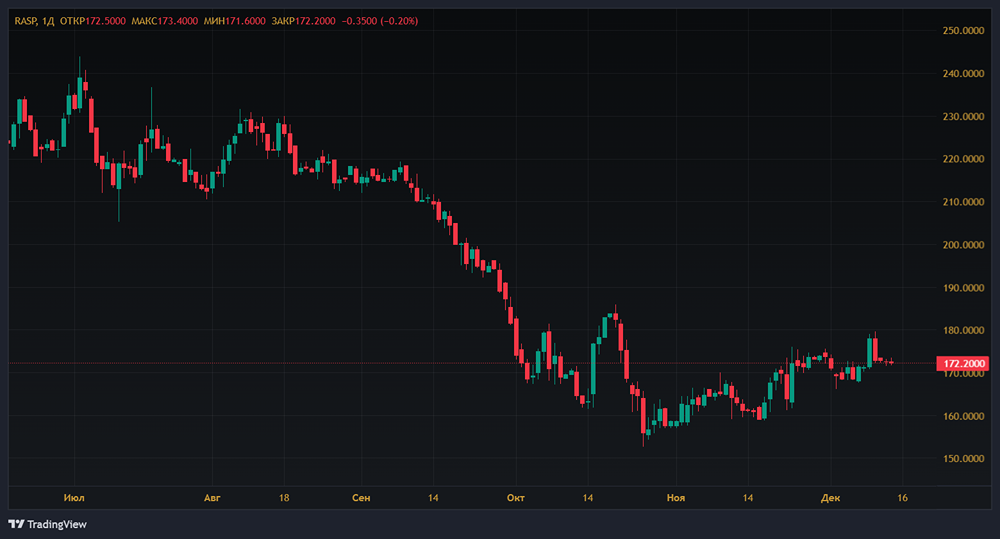This screenshot has width=1000, height=539.
Task: Select the Окт date on the time axis
Action: click(x=515, y=498)
